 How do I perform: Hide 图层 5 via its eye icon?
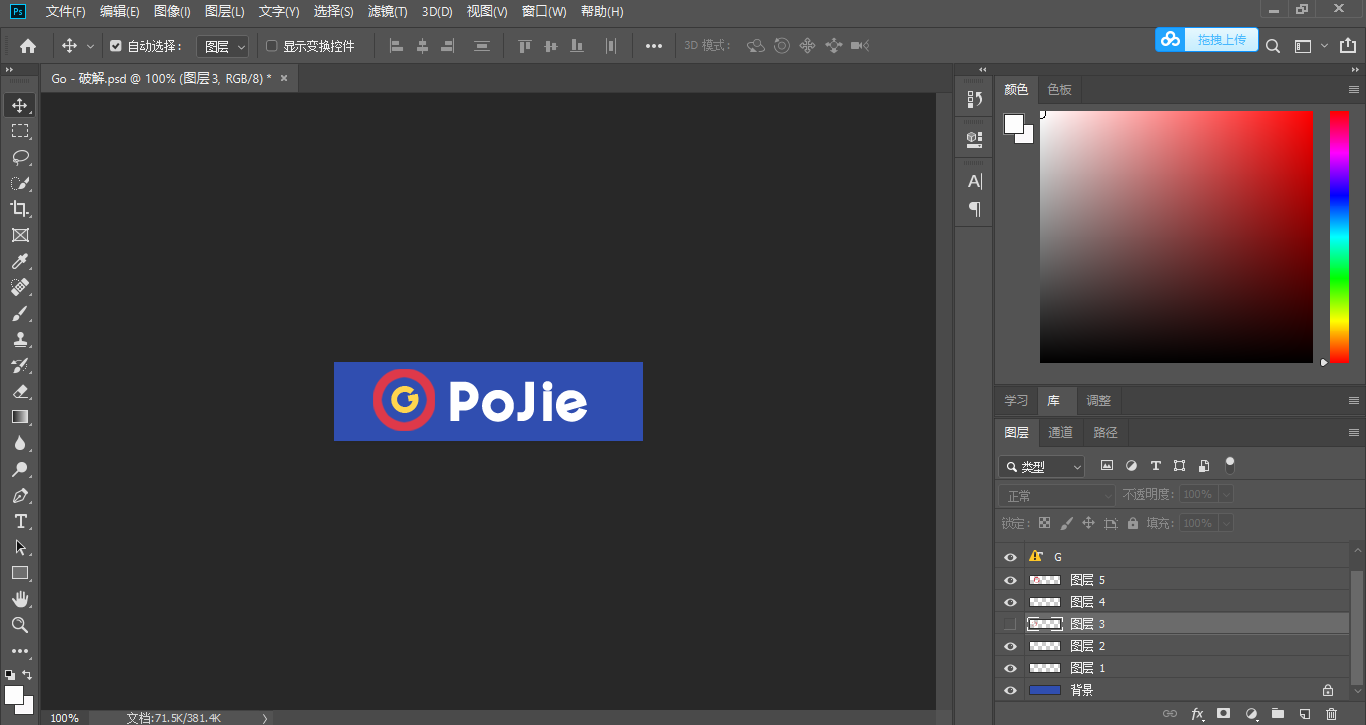click(1010, 580)
